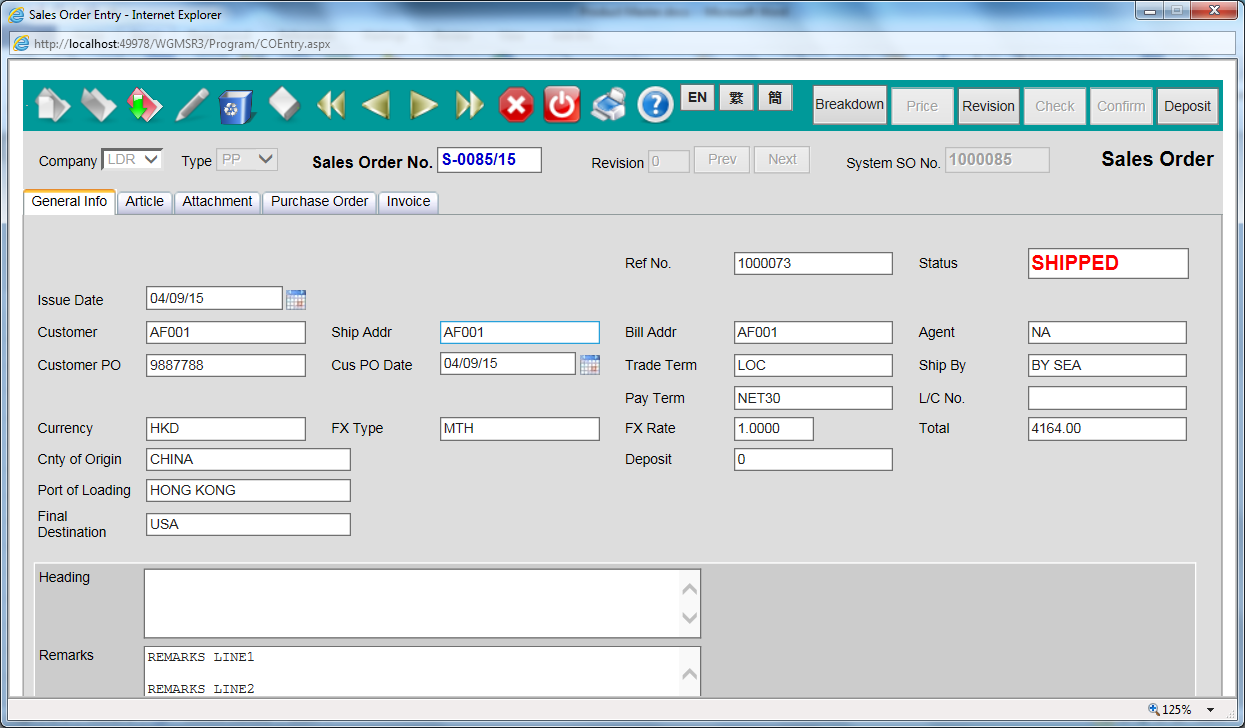The width and height of the screenshot is (1245, 728).
Task: Switch language to Simplified Chinese (簡)
Action: pos(775,98)
